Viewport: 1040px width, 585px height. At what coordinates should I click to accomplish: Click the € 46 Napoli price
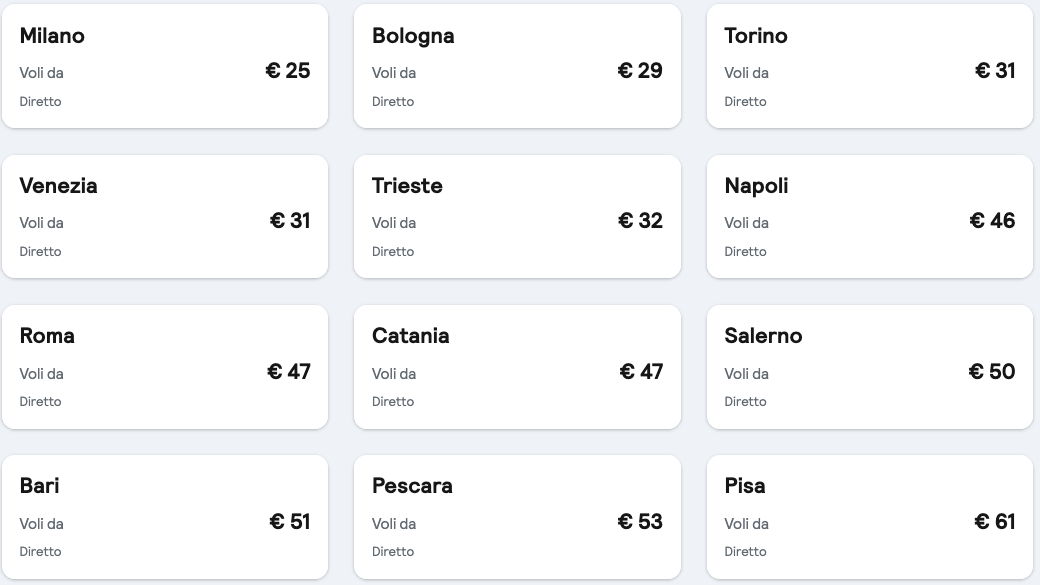click(992, 220)
